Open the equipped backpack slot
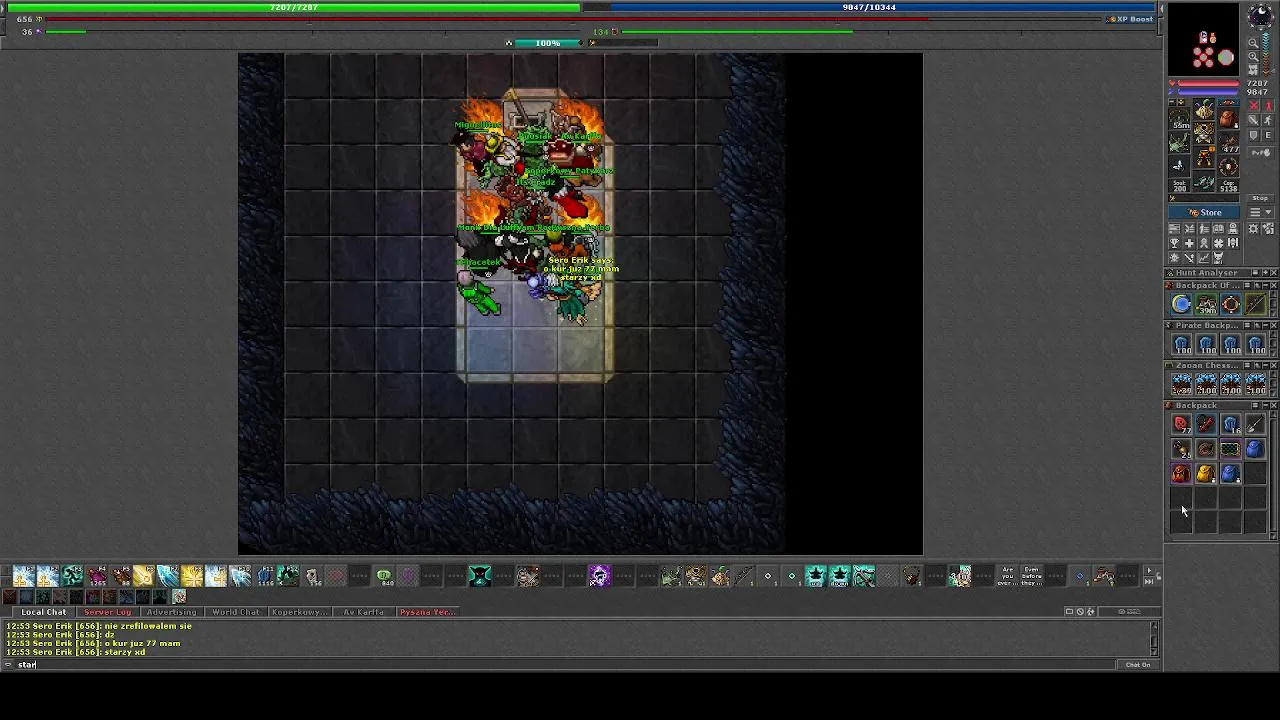The height and width of the screenshot is (720, 1280). click(1228, 118)
